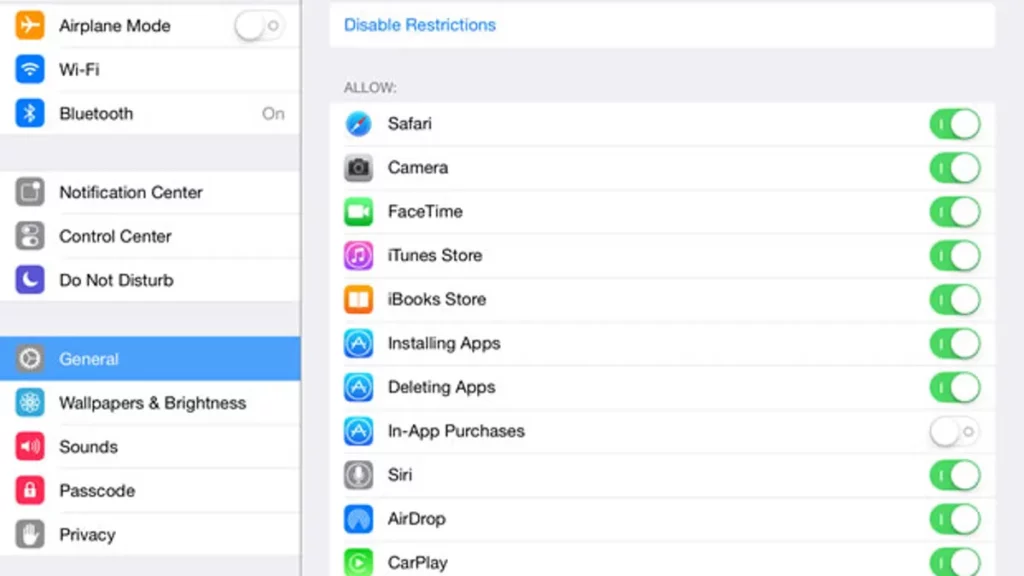Tap the In-App Purchases App Store icon
Viewport: 1024px width, 576px height.
point(359,431)
